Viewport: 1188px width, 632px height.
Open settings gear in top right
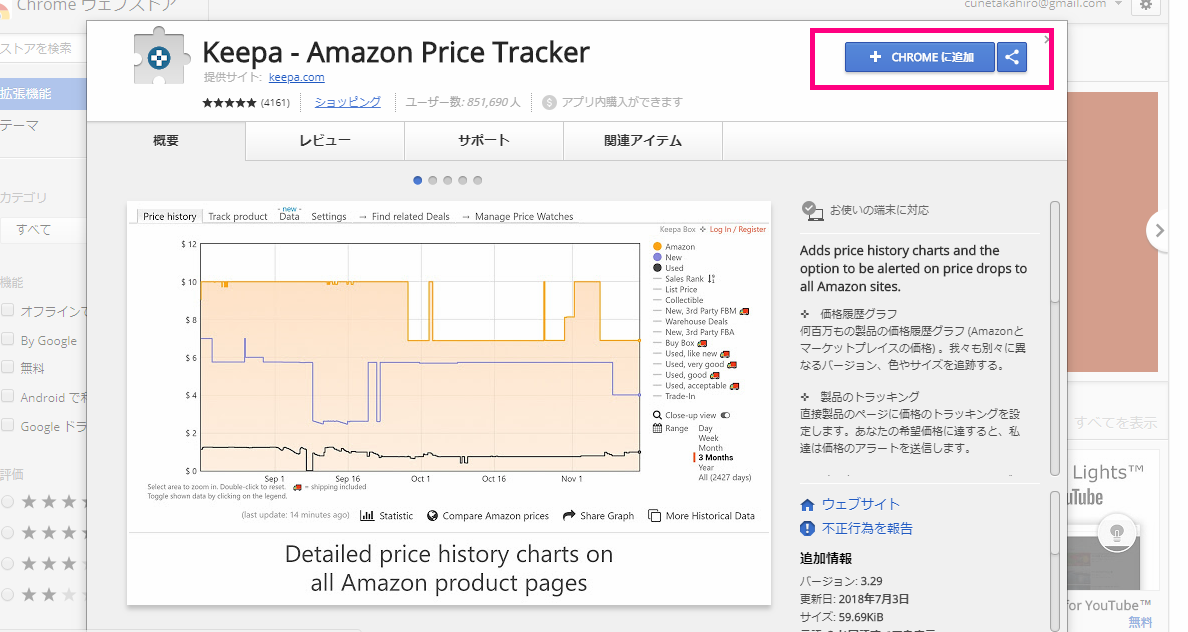tap(1146, 5)
